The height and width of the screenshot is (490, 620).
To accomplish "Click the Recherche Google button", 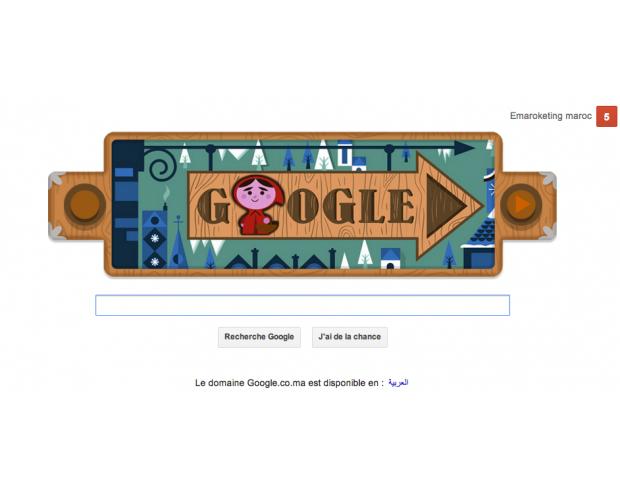I will [x=259, y=337].
